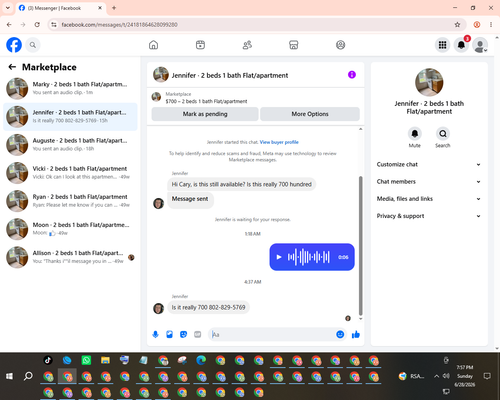Open Marky conversation in list
Viewport: 500px width, 400px height.
point(70,88)
